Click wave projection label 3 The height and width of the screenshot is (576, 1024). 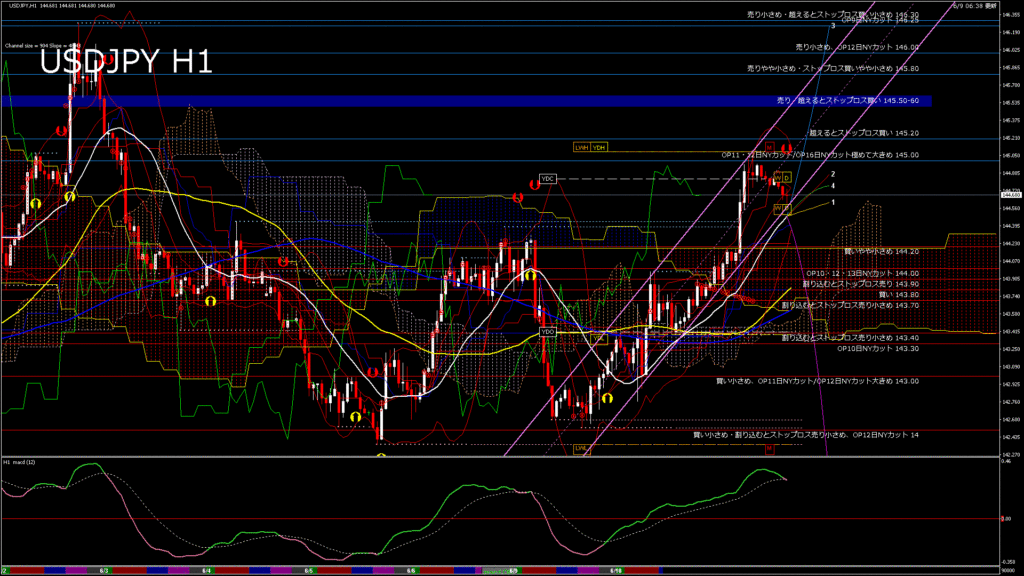pos(833,25)
